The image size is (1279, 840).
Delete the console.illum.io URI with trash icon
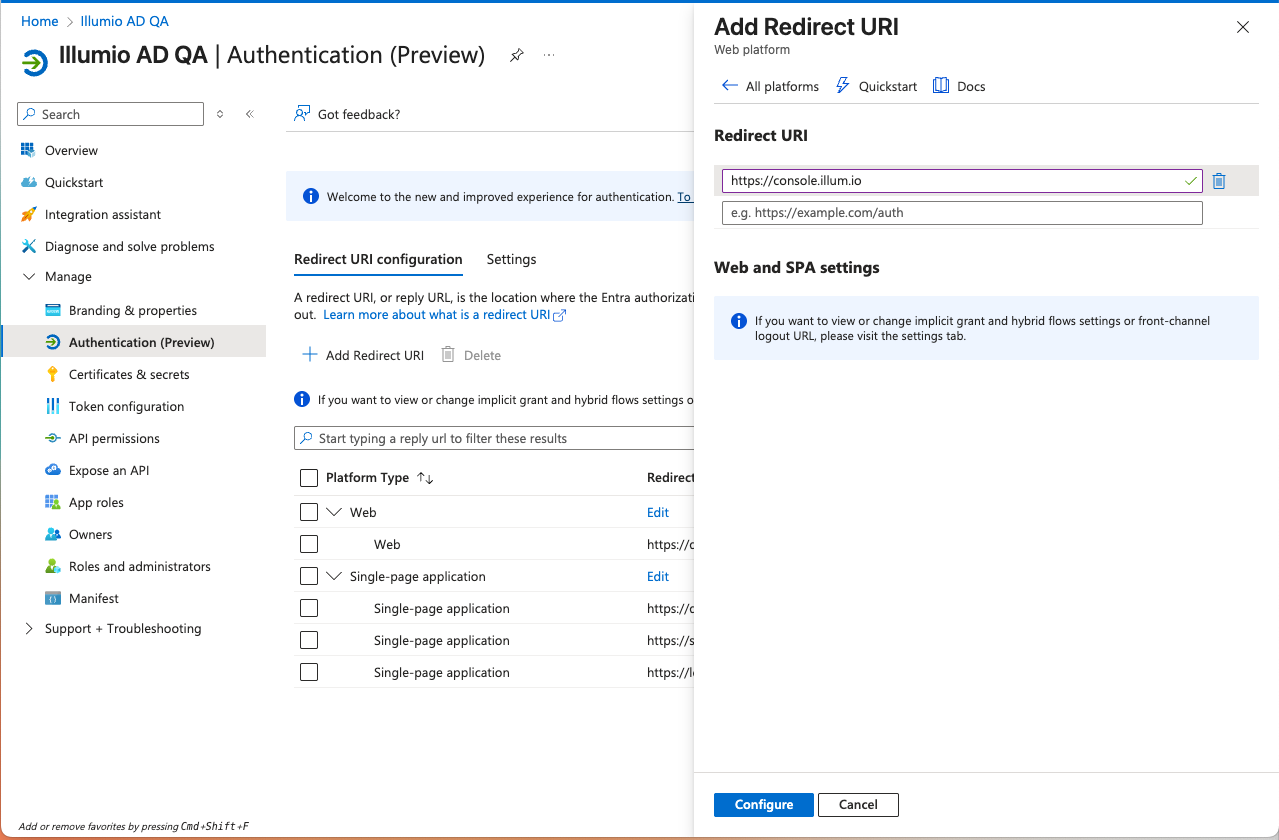(x=1219, y=181)
